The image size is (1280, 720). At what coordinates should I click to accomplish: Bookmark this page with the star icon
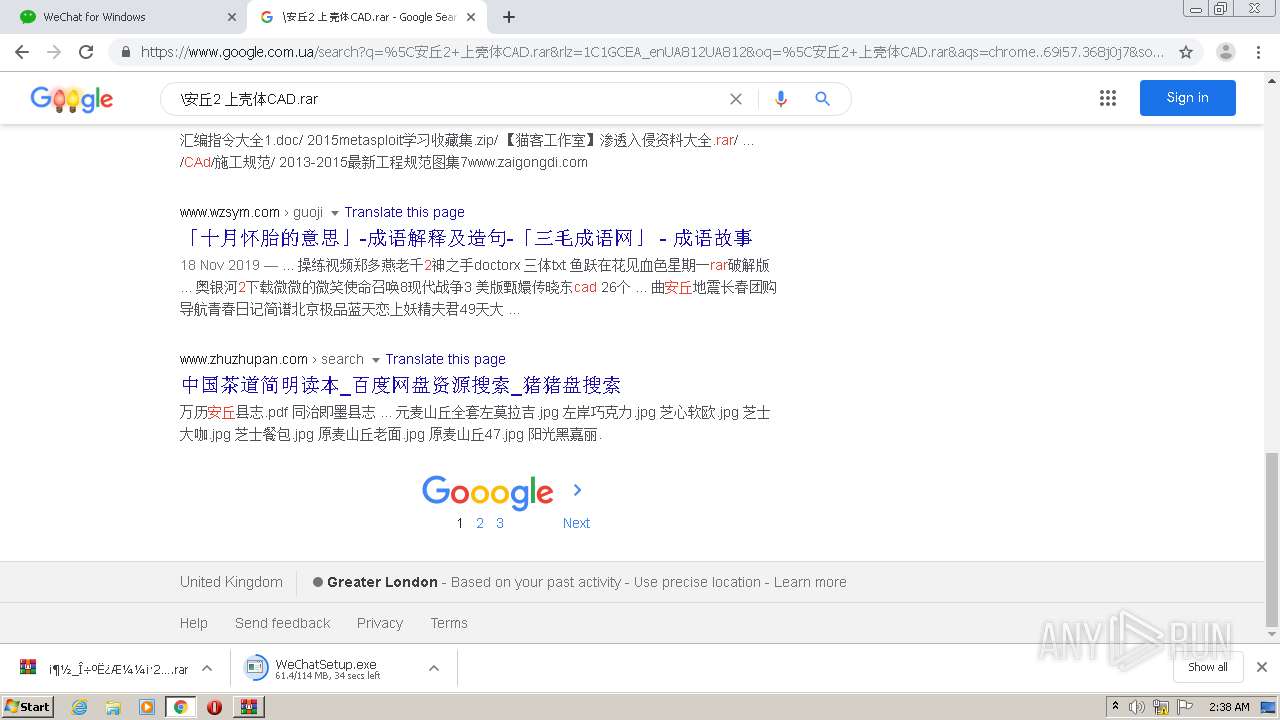click(1186, 52)
